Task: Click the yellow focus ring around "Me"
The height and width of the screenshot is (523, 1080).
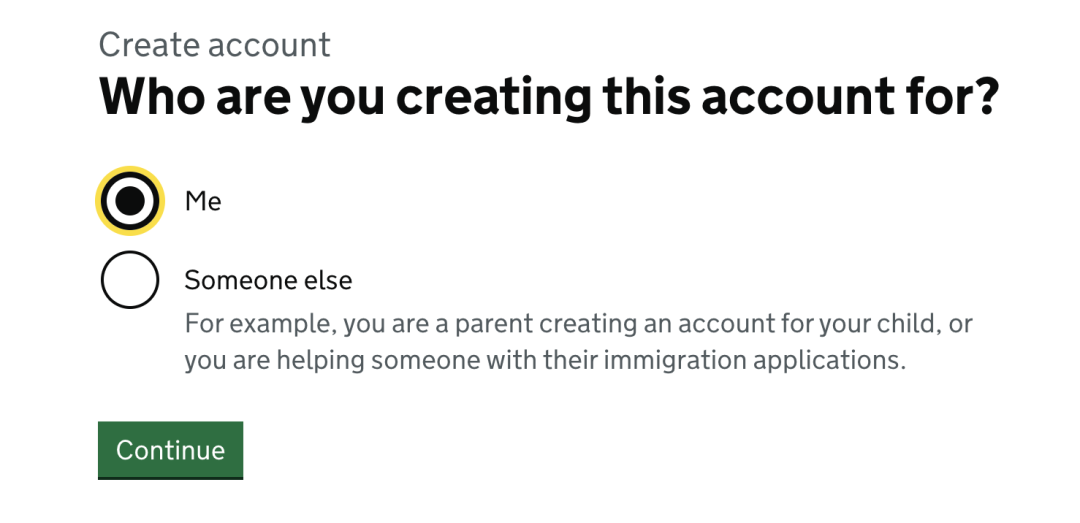Action: 101,201
